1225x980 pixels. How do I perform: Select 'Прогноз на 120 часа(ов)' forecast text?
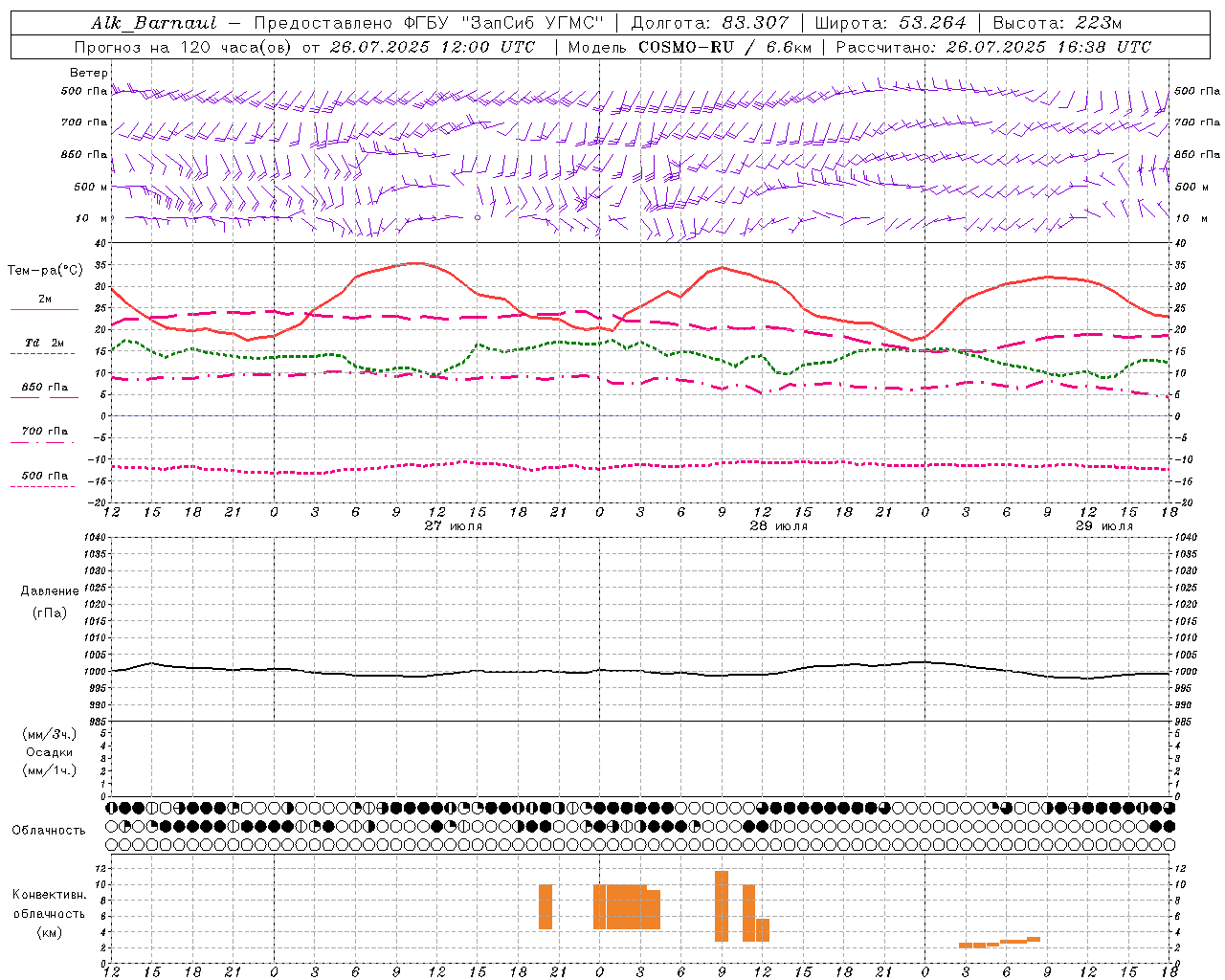coord(185,47)
